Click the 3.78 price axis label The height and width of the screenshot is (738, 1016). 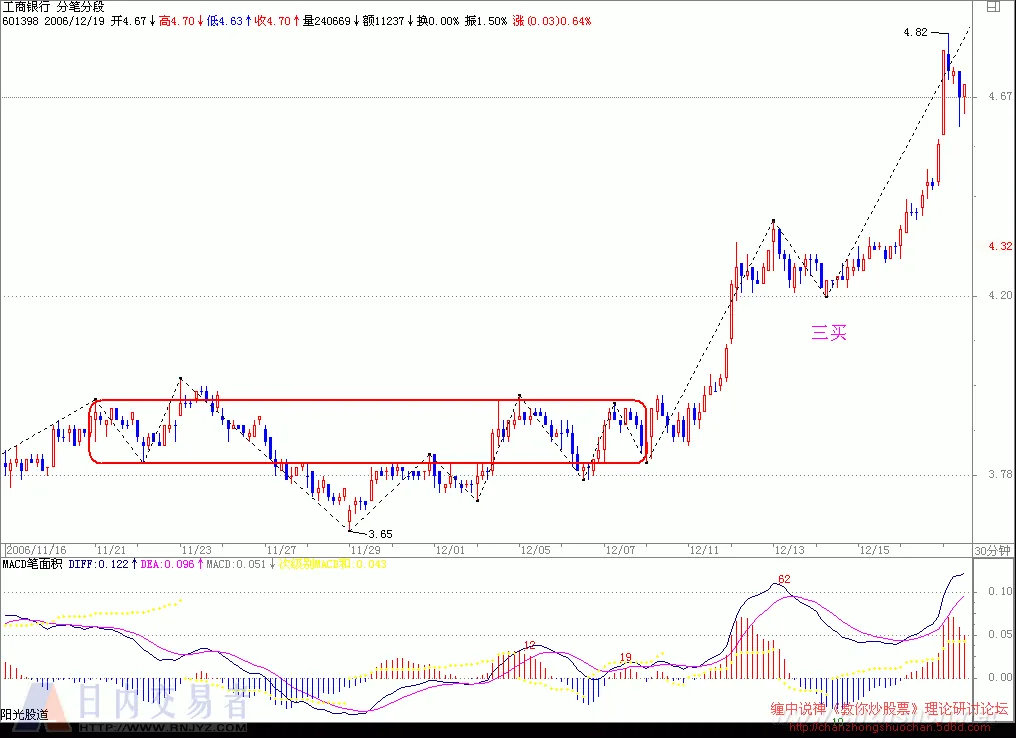[x=1000, y=474]
